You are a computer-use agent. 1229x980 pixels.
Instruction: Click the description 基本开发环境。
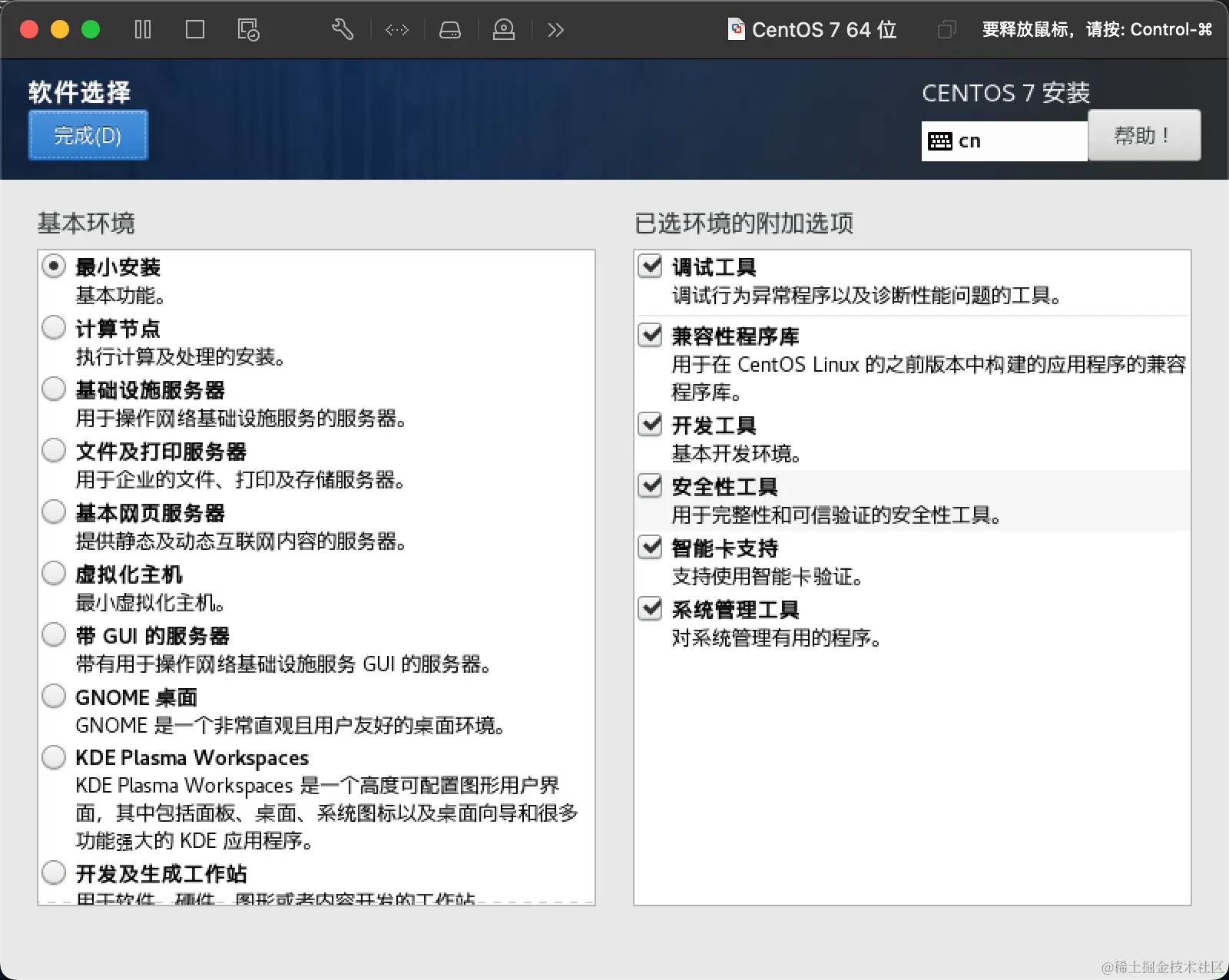click(x=737, y=454)
